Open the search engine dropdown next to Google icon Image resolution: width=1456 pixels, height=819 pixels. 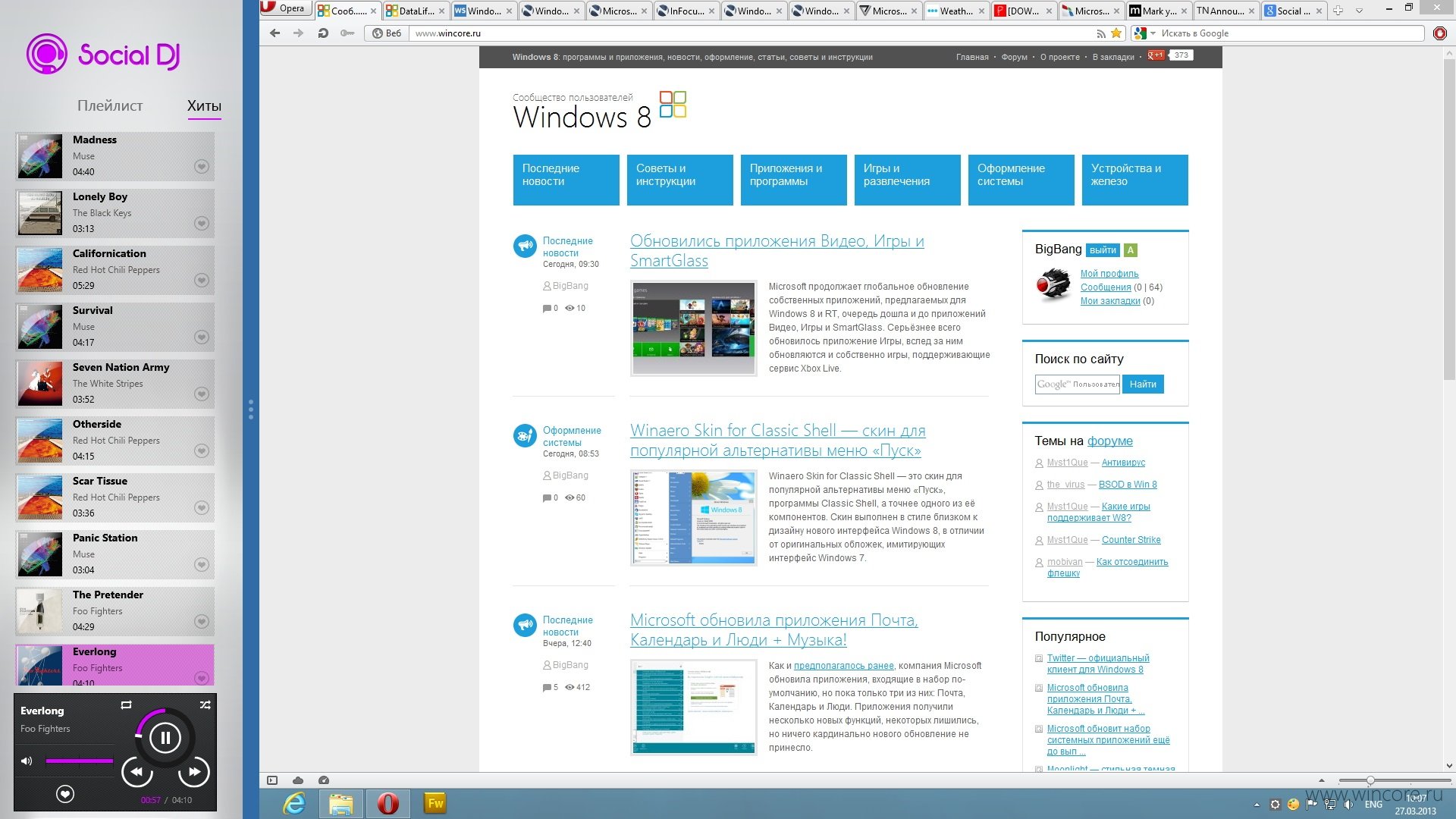(x=1153, y=33)
